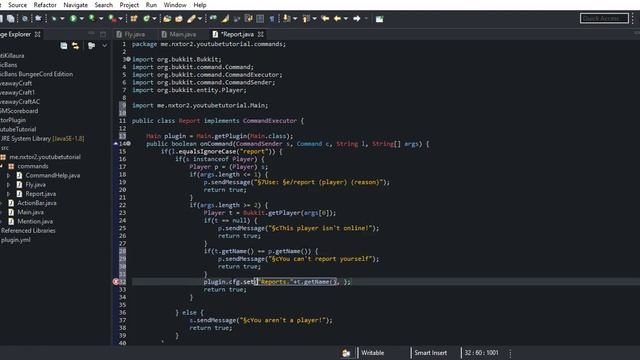Click the Open Task folder icon
The height and width of the screenshot is (360, 640).
tap(179, 19)
